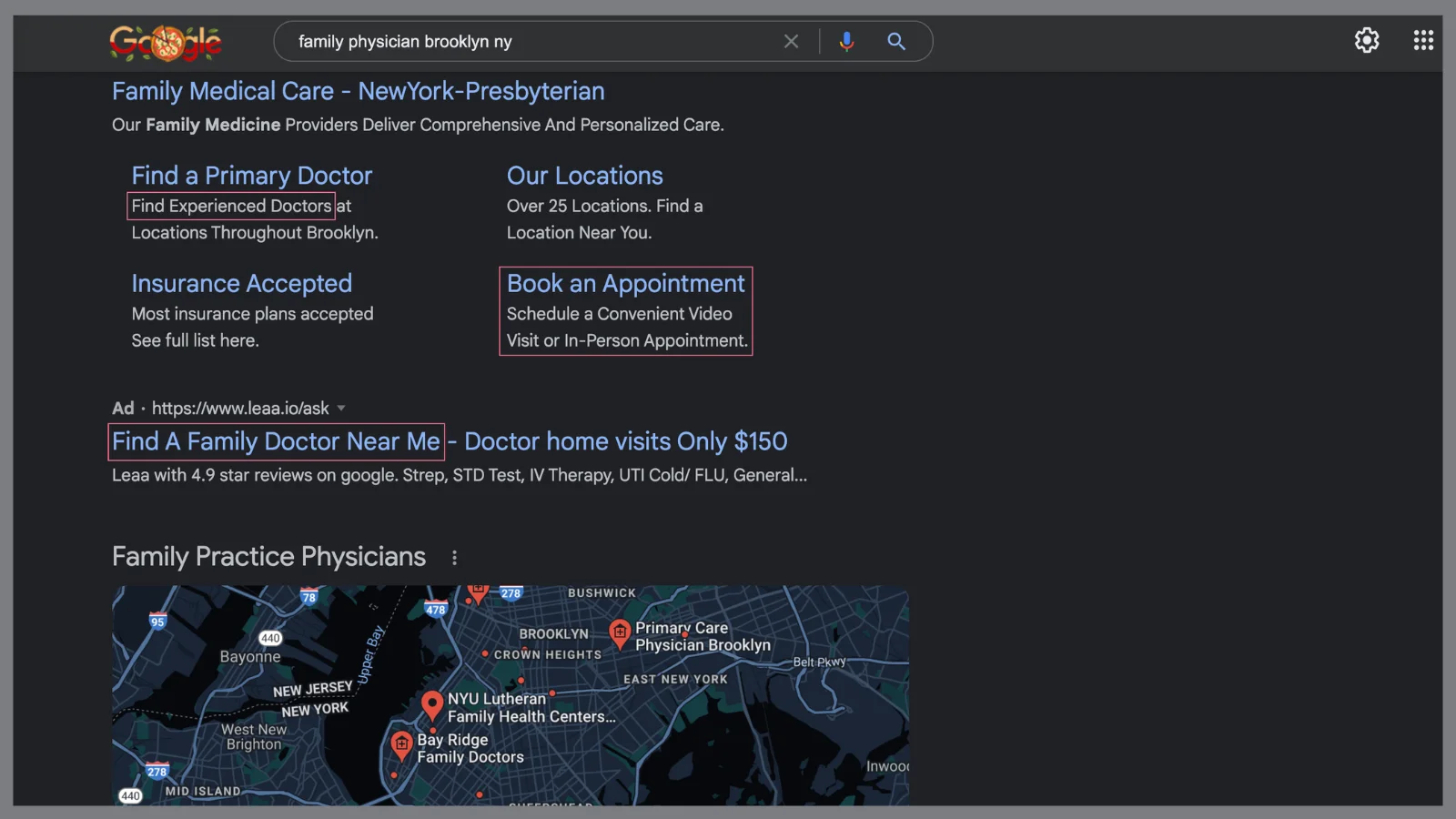Edit the search field text 'family physician brooklyn ny'
The height and width of the screenshot is (819, 1456).
click(405, 42)
